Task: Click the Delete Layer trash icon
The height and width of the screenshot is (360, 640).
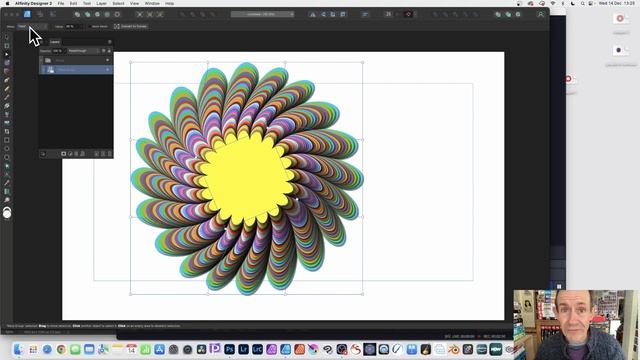Action: (x=109, y=154)
